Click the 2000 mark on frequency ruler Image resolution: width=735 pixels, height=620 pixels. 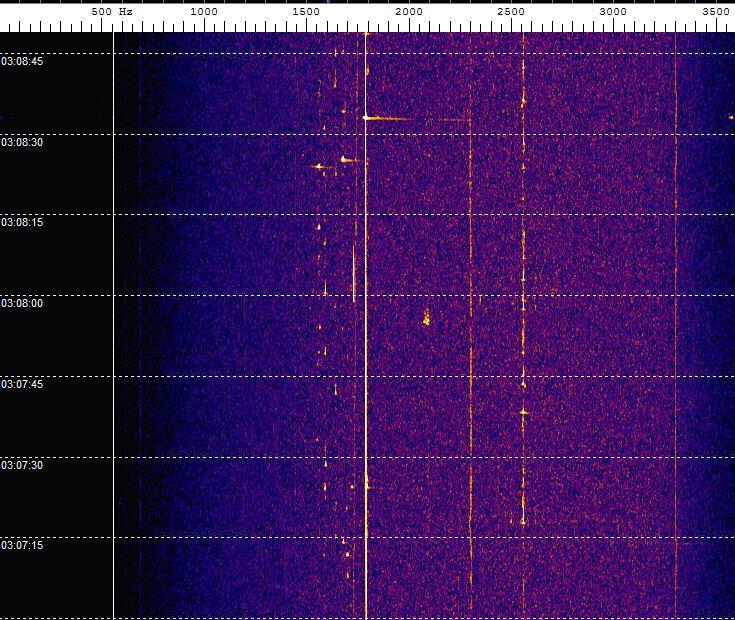pos(409,12)
